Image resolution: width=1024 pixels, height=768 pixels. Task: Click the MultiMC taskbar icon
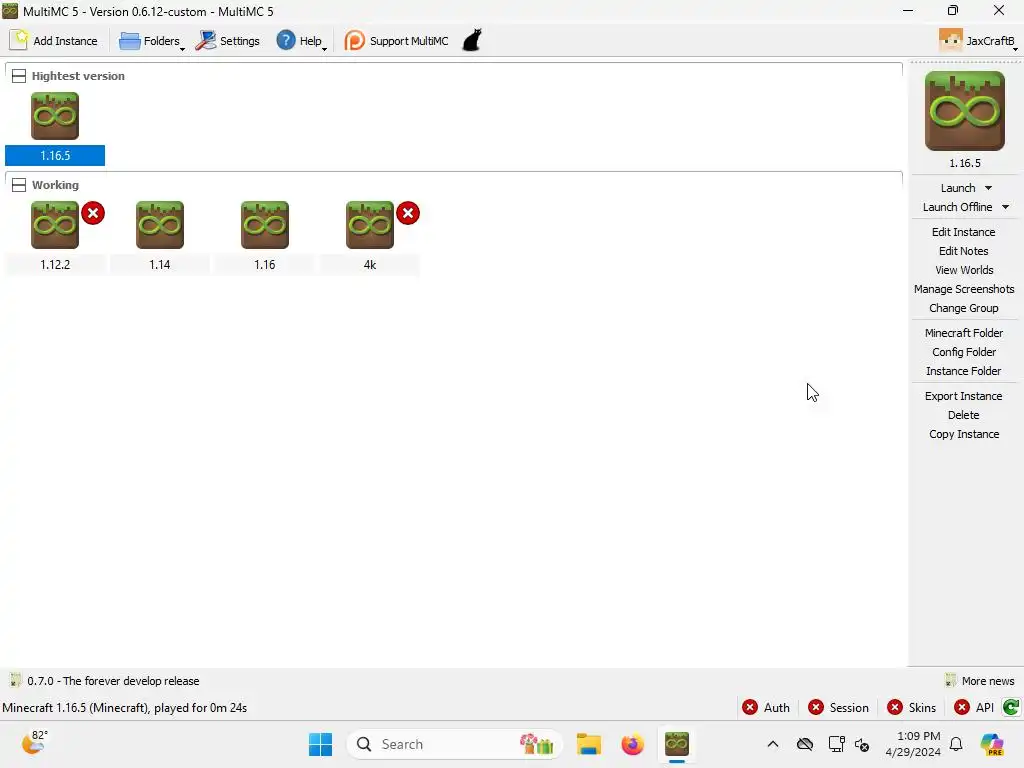pyautogui.click(x=677, y=744)
